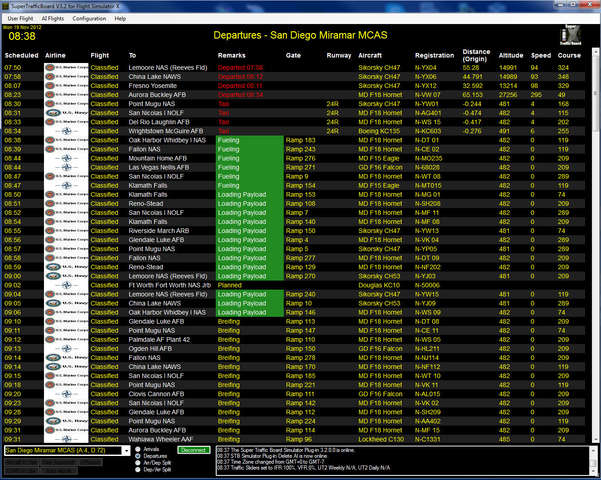Click the Klamath Falls destination on the 08:50 row

[x=148, y=195]
